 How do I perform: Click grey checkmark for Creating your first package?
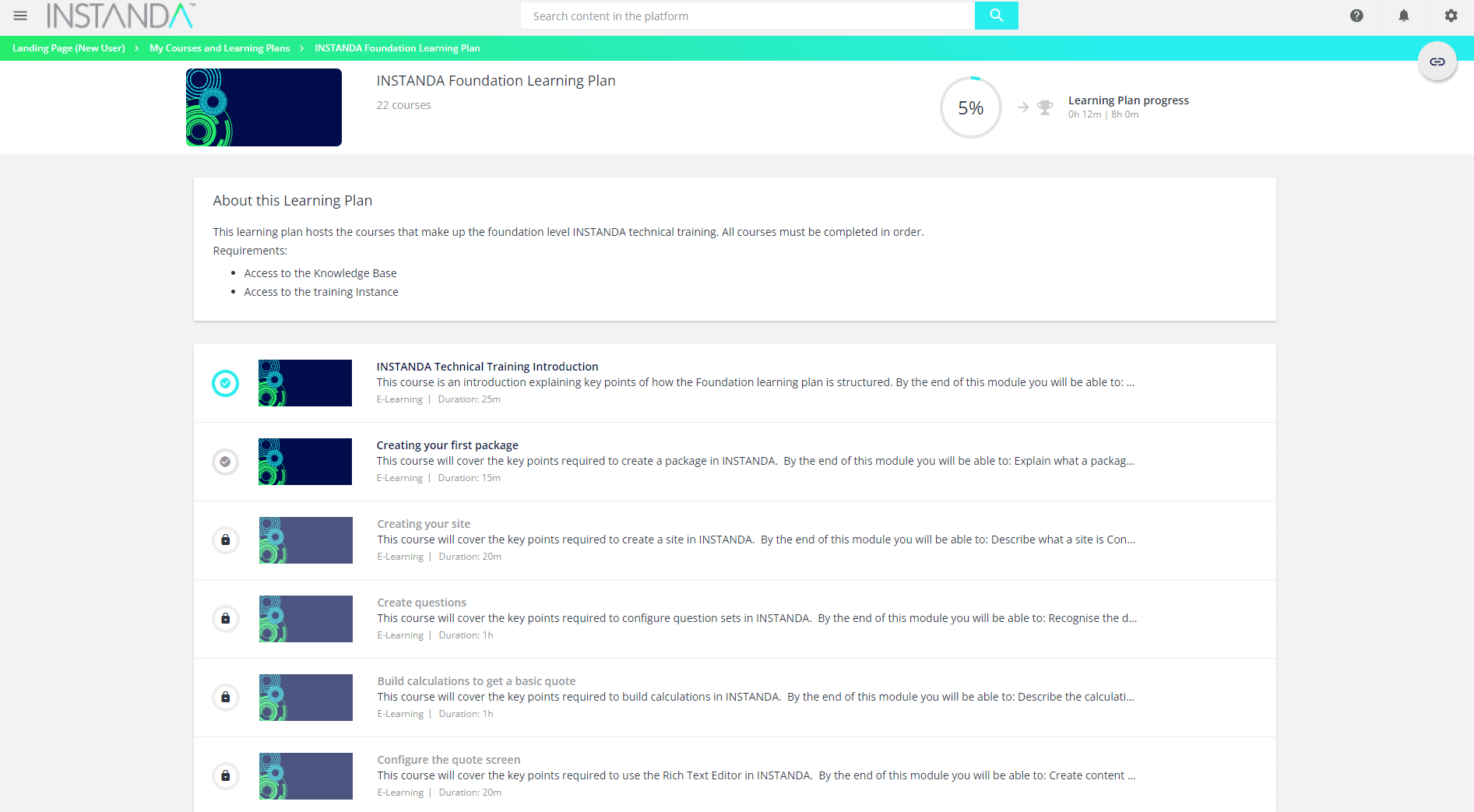point(226,462)
